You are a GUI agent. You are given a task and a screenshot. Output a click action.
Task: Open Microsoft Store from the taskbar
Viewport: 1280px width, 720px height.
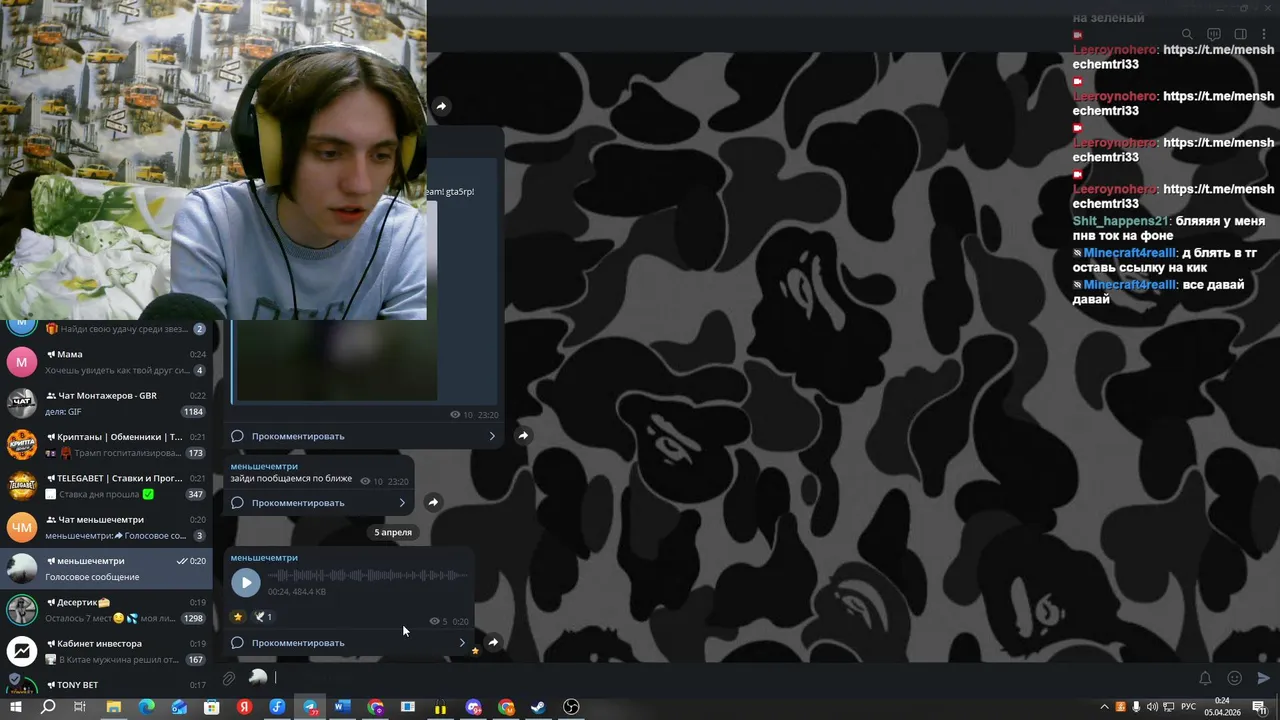click(212, 707)
